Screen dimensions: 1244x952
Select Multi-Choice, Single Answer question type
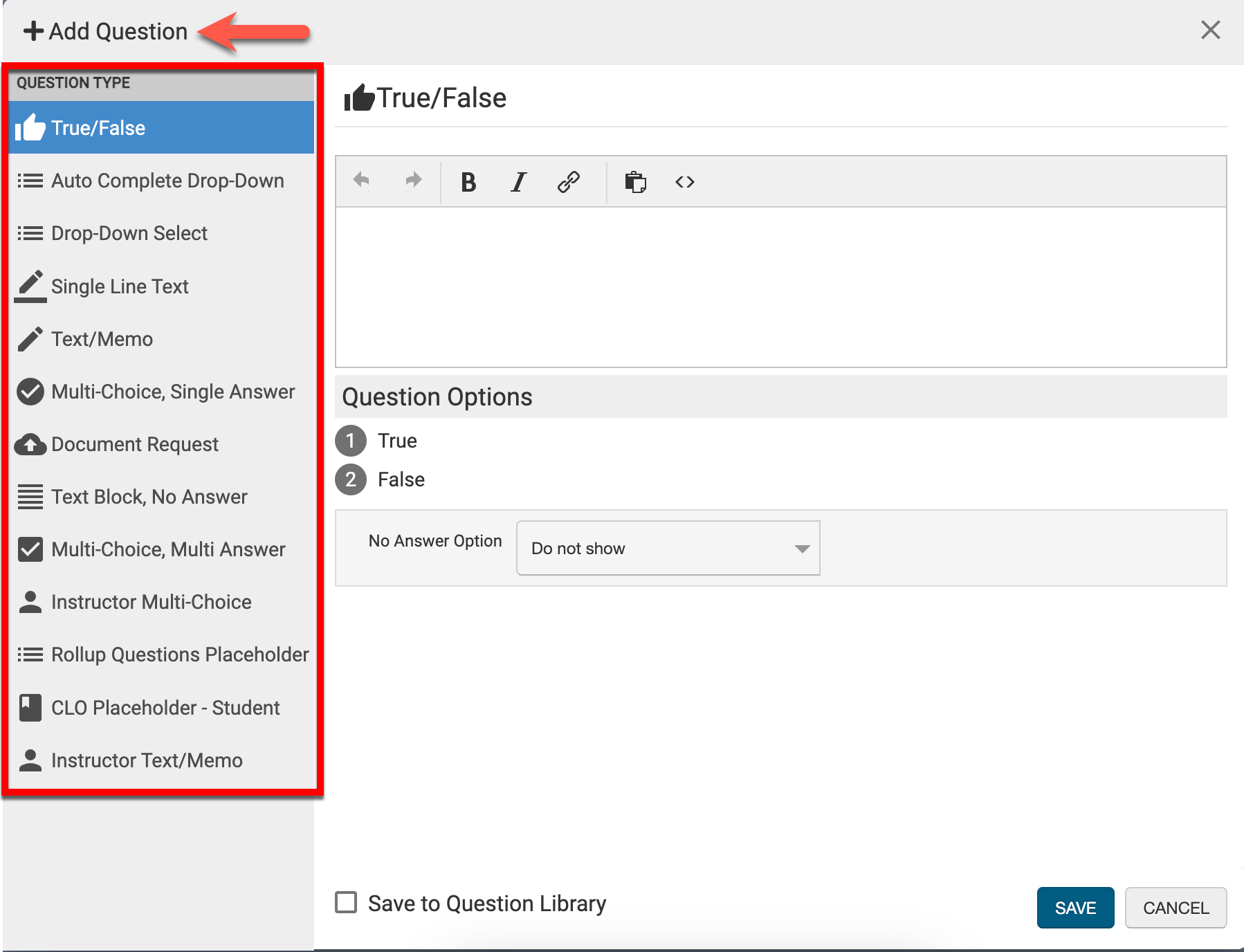[172, 392]
